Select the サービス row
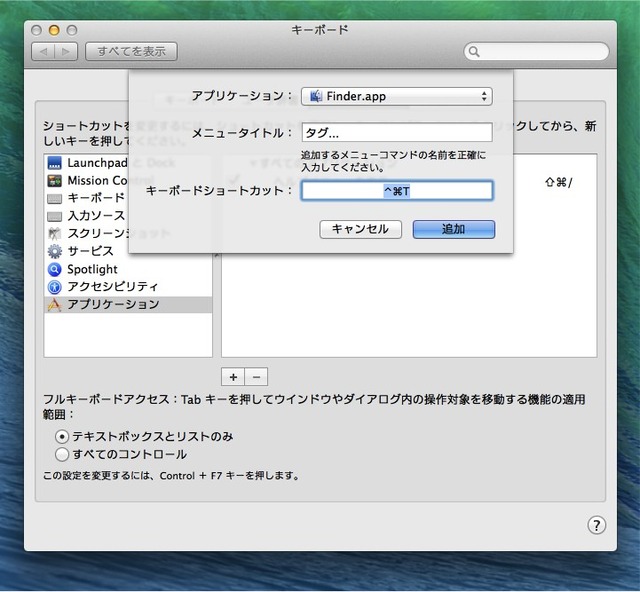640x592 pixels. click(x=128, y=251)
